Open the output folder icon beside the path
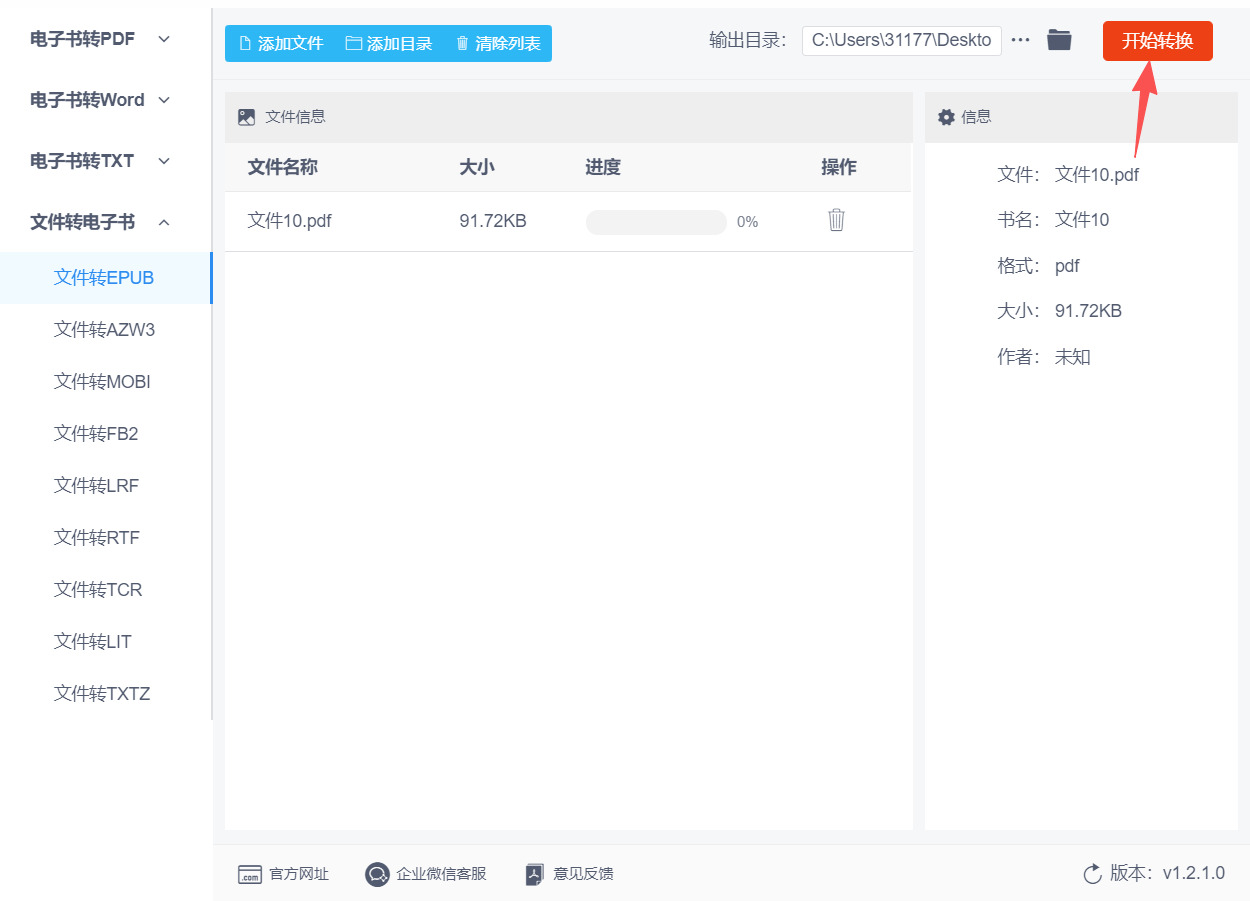The width and height of the screenshot is (1250, 901). click(1059, 40)
